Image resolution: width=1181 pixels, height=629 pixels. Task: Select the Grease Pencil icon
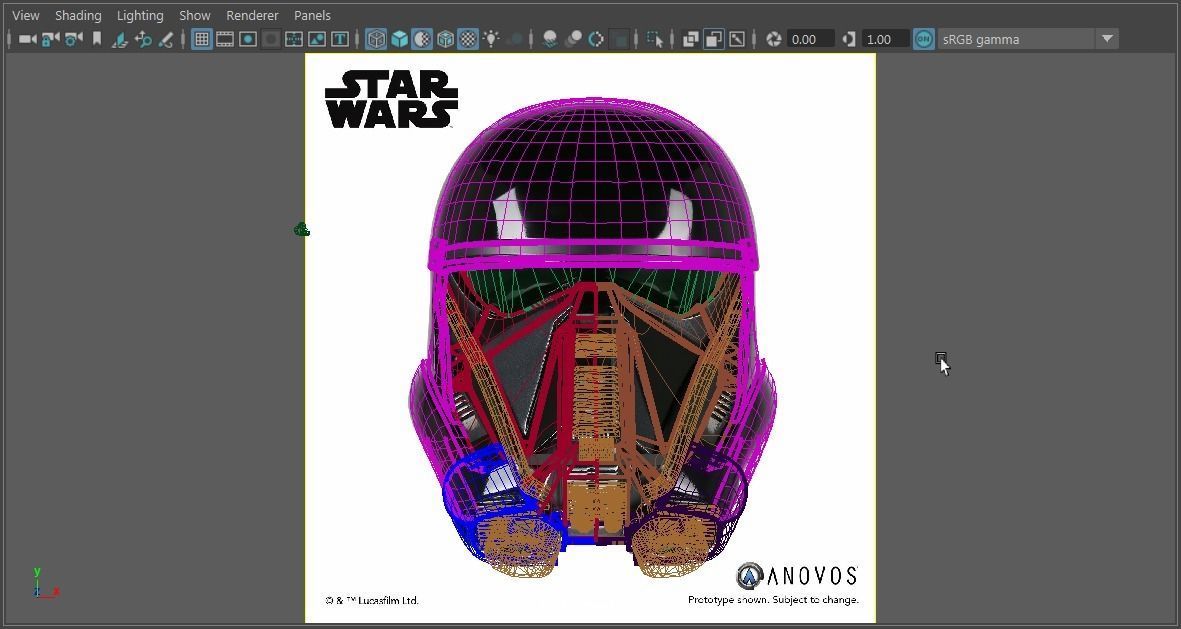coord(166,39)
